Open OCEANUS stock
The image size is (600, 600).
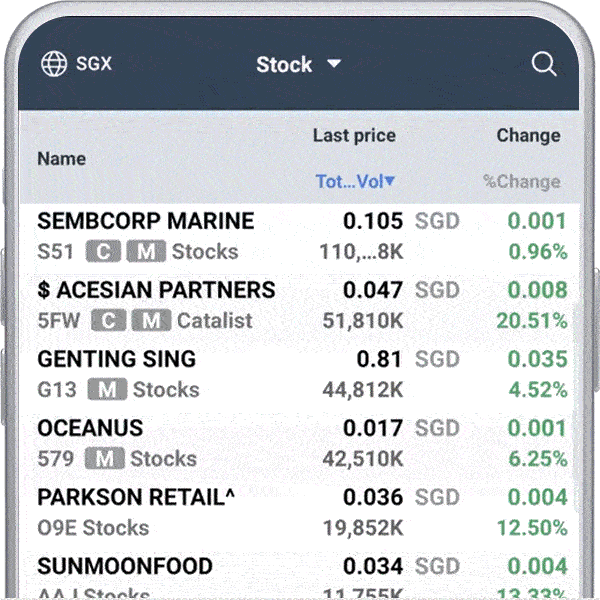[x=90, y=428]
